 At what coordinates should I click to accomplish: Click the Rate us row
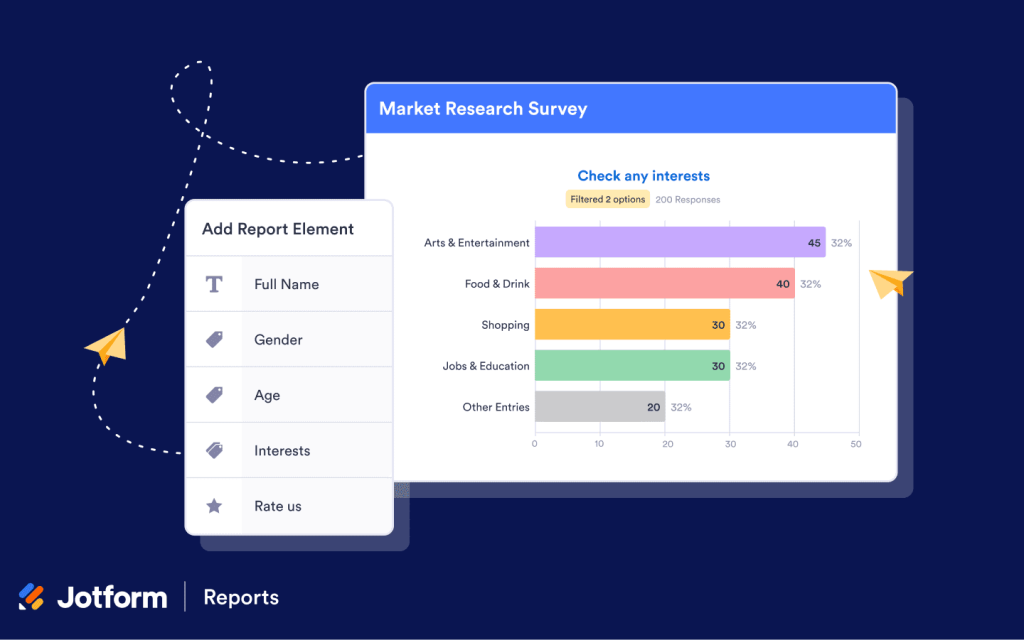(290, 506)
